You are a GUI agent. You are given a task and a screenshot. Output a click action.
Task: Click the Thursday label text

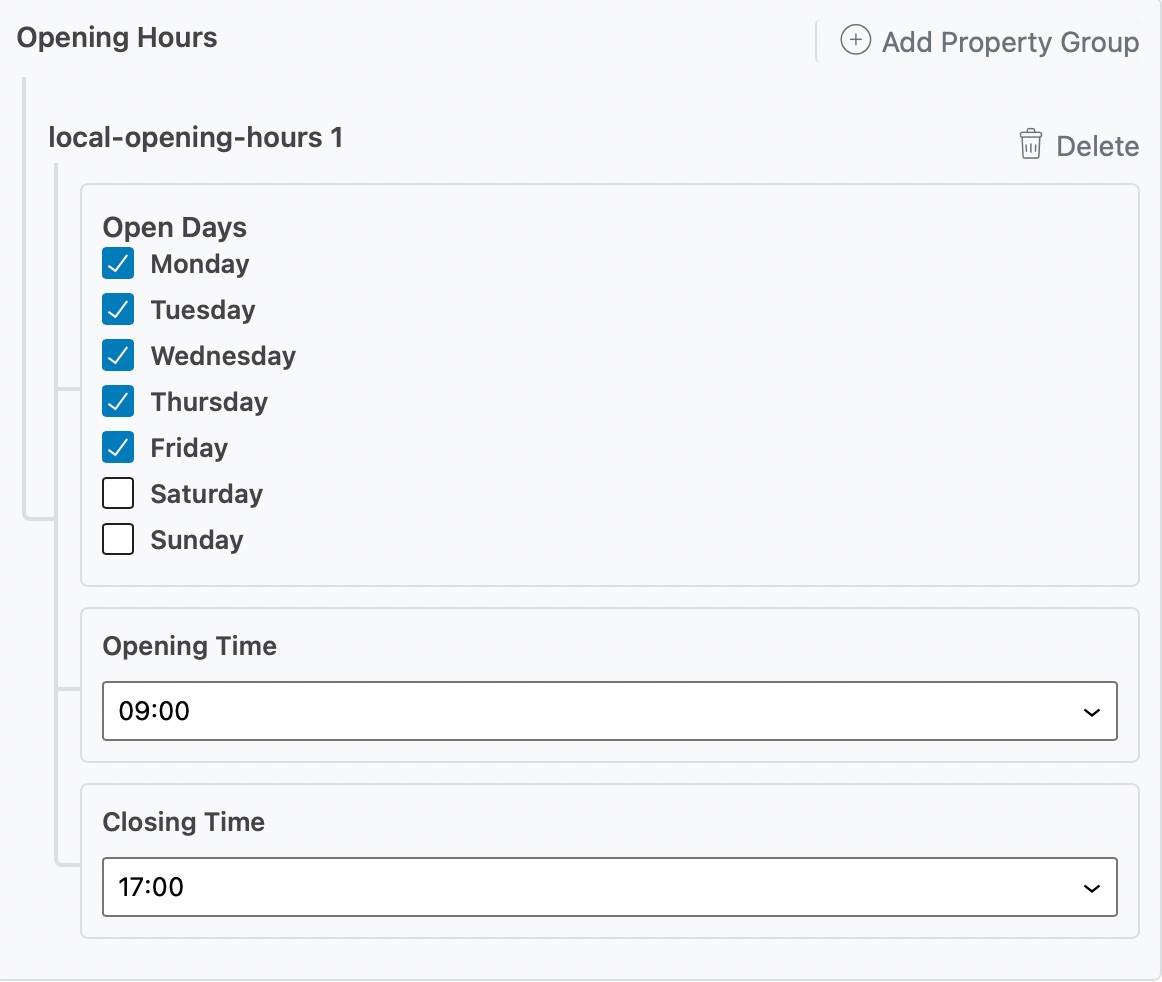click(x=210, y=402)
